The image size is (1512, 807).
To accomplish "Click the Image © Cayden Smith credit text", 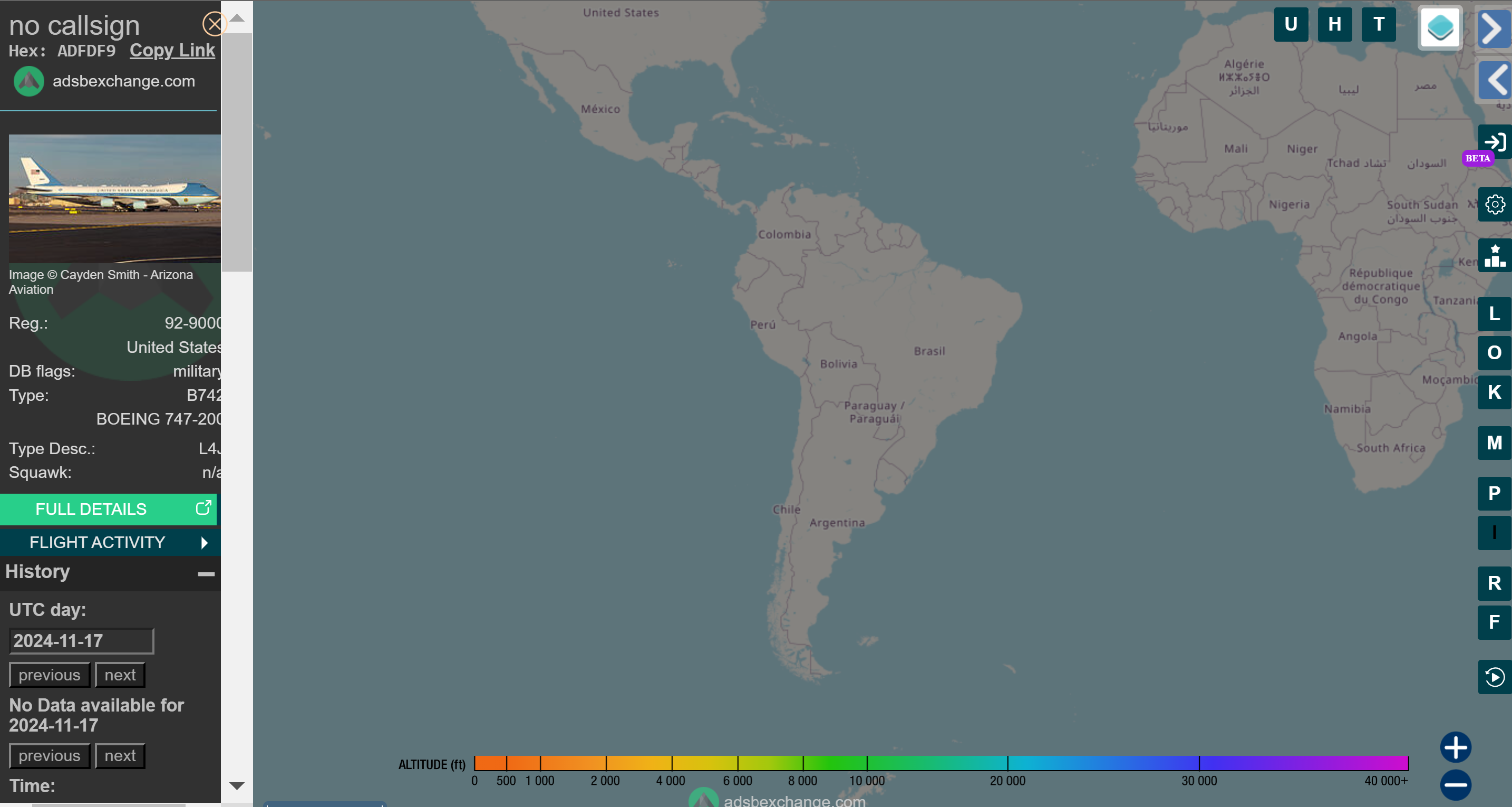I will (100, 282).
